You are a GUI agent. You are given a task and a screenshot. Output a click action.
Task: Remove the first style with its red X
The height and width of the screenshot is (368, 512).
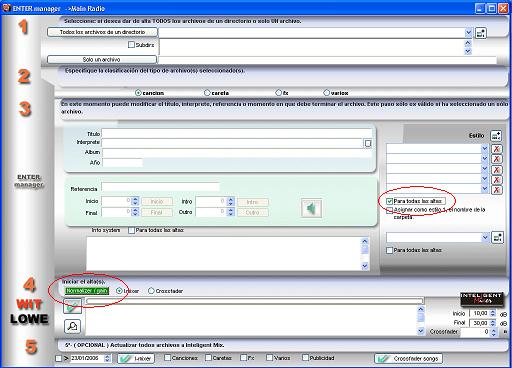496,149
